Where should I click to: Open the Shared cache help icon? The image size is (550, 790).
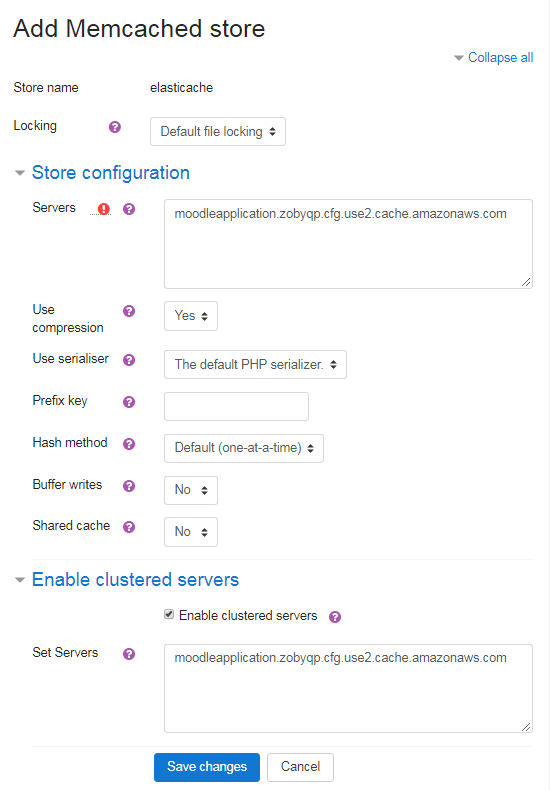(x=129, y=526)
